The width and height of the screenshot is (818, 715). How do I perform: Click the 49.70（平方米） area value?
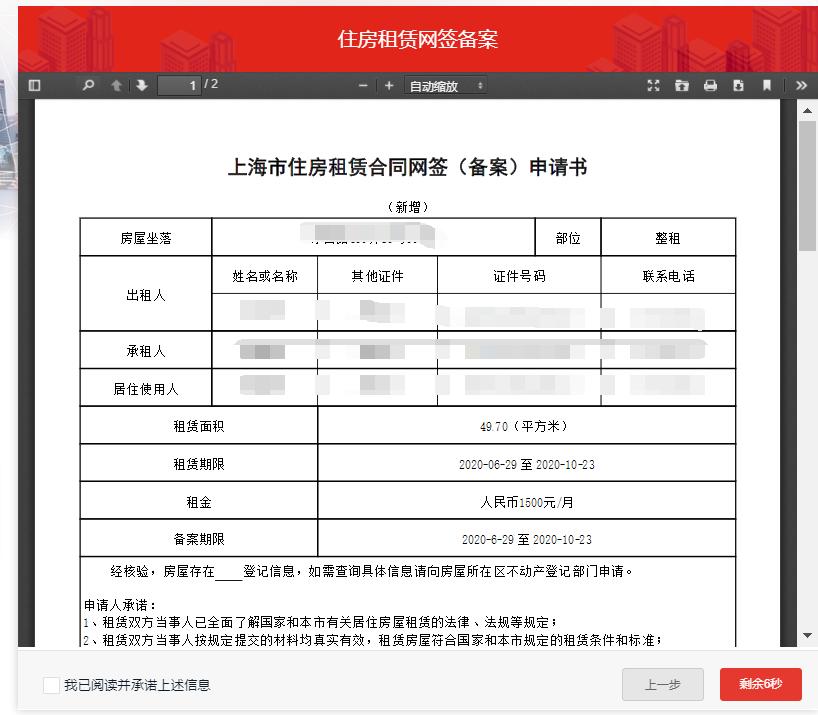click(x=524, y=426)
